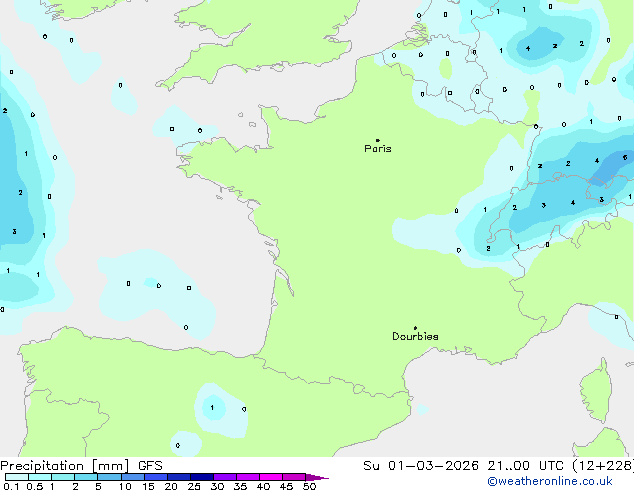The height and width of the screenshot is (490, 634).
Task: Click the legend value '45'
Action: (286, 486)
